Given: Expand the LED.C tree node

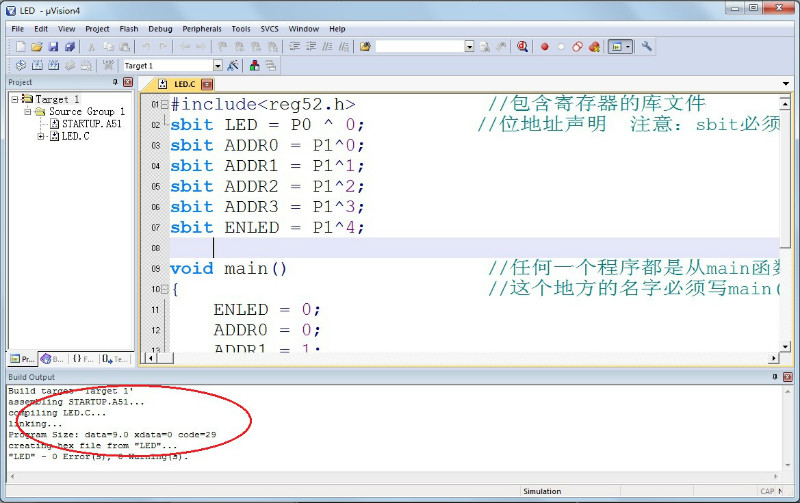Looking at the screenshot, I should pyautogui.click(x=41, y=136).
